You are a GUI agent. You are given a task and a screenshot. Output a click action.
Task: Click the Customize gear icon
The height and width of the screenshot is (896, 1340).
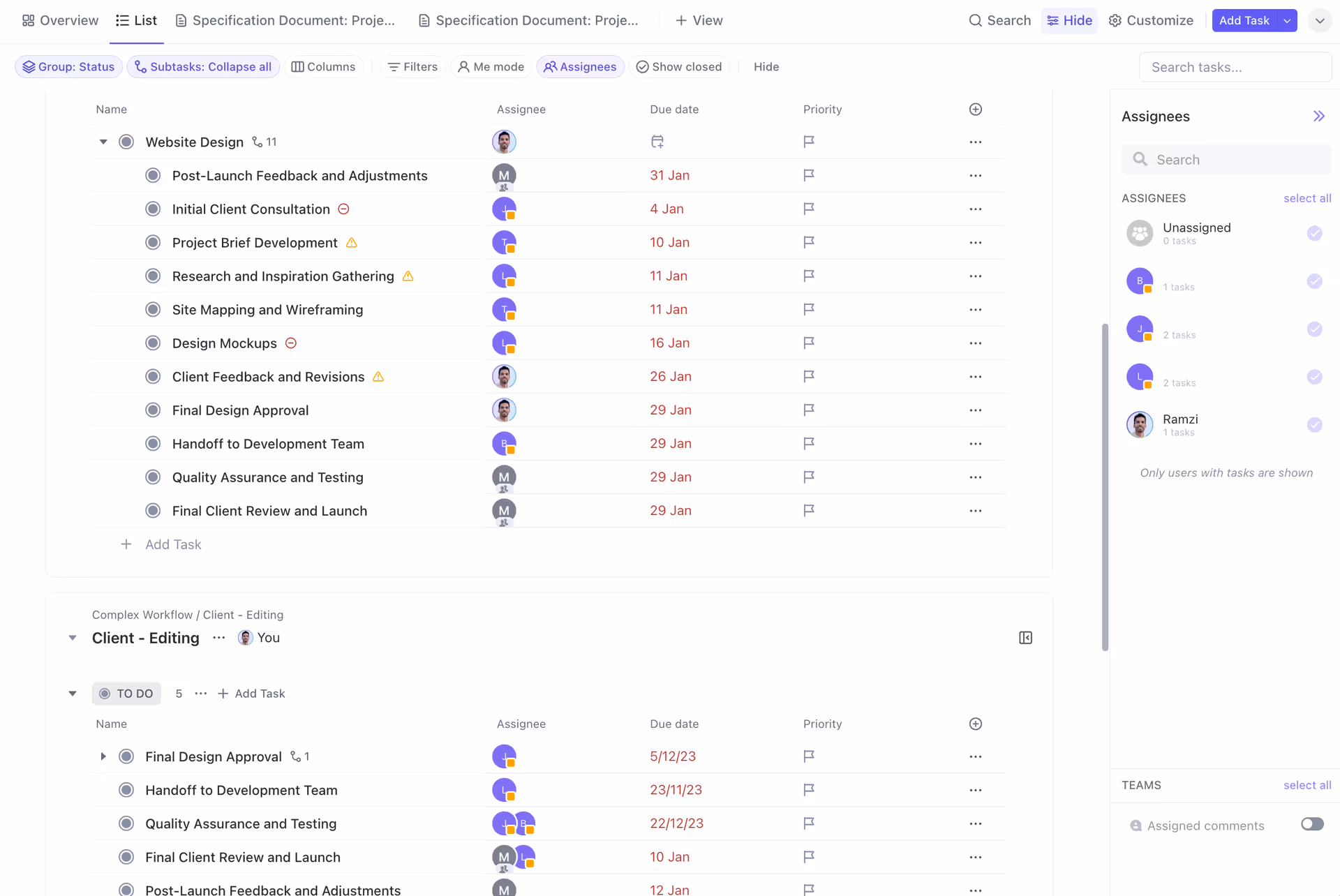tap(1115, 20)
